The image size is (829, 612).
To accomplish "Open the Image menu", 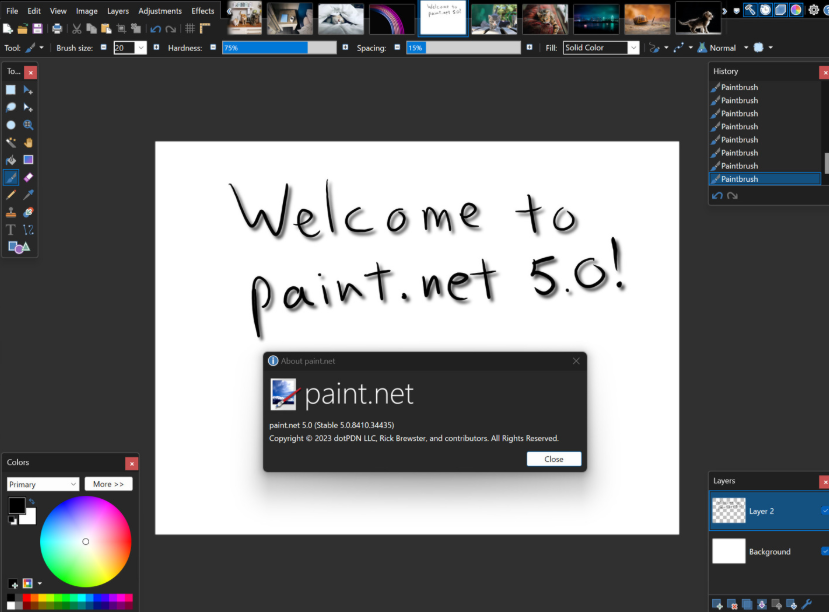I will pyautogui.click(x=87, y=11).
